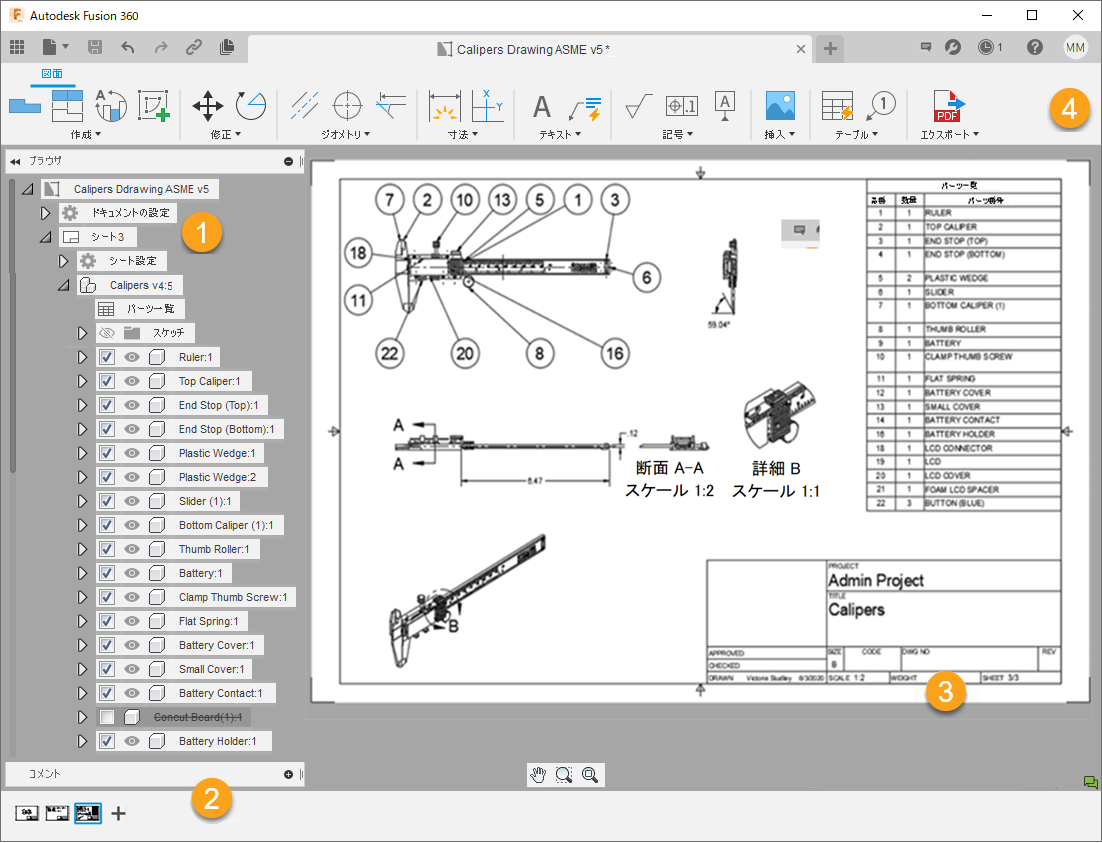Viewport: 1102px width, 843px height.
Task: Expand the Plastic Wedge:2 node
Action: pyautogui.click(x=82, y=477)
